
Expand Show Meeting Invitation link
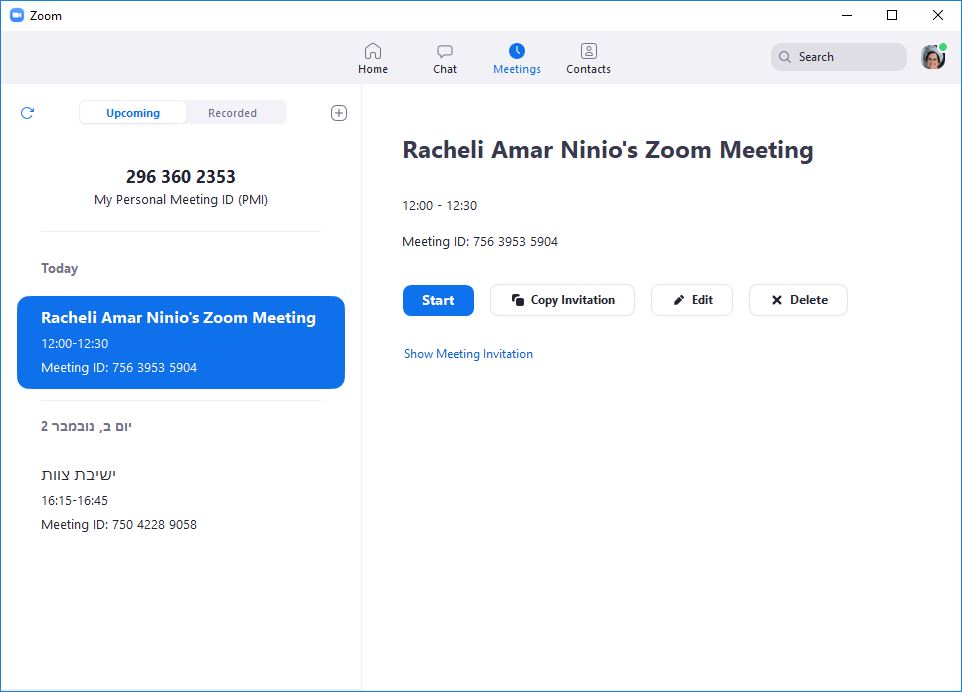pyautogui.click(x=468, y=354)
